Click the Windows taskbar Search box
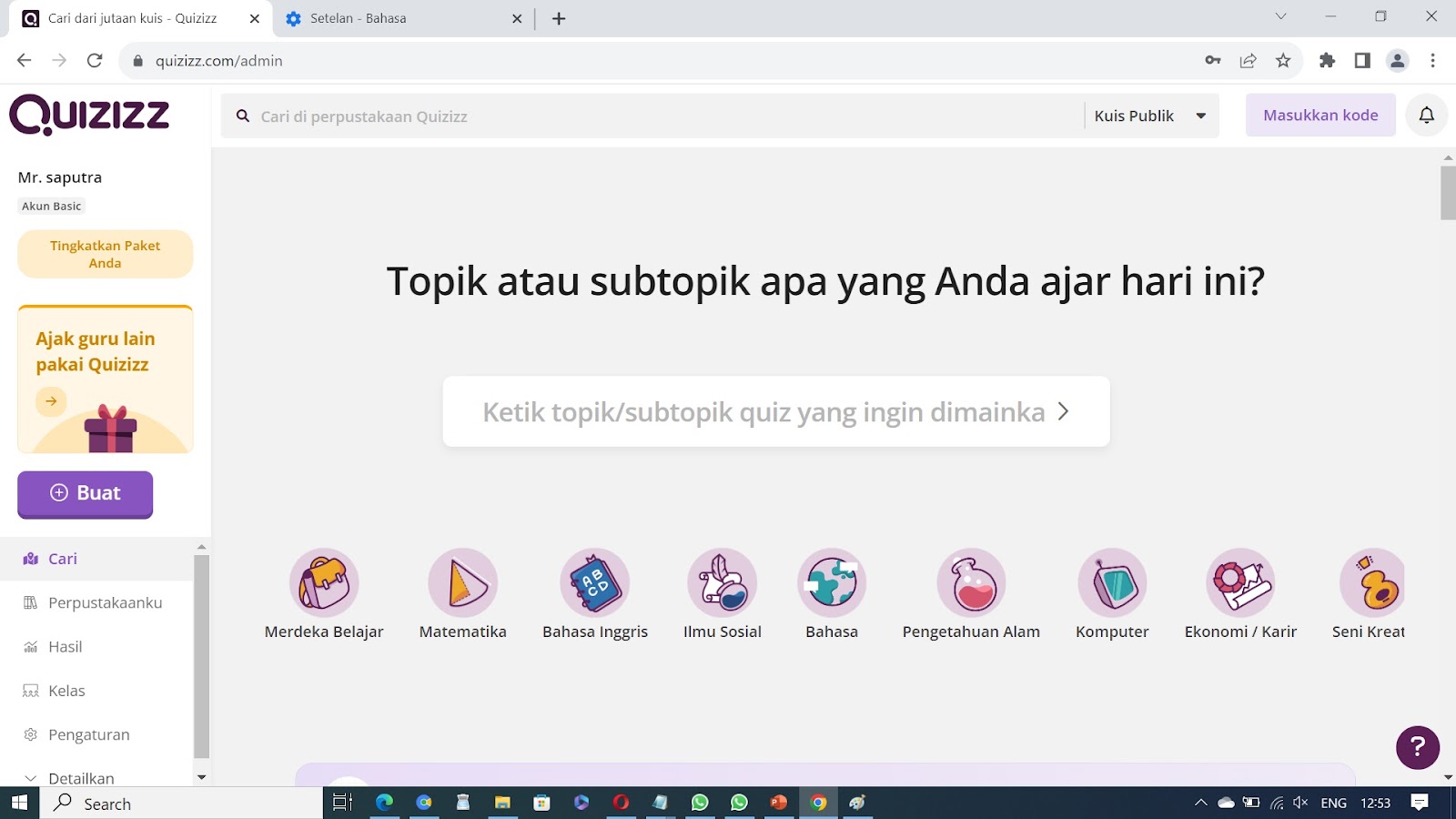Screen dimensions: 1456x819 click(x=181, y=803)
